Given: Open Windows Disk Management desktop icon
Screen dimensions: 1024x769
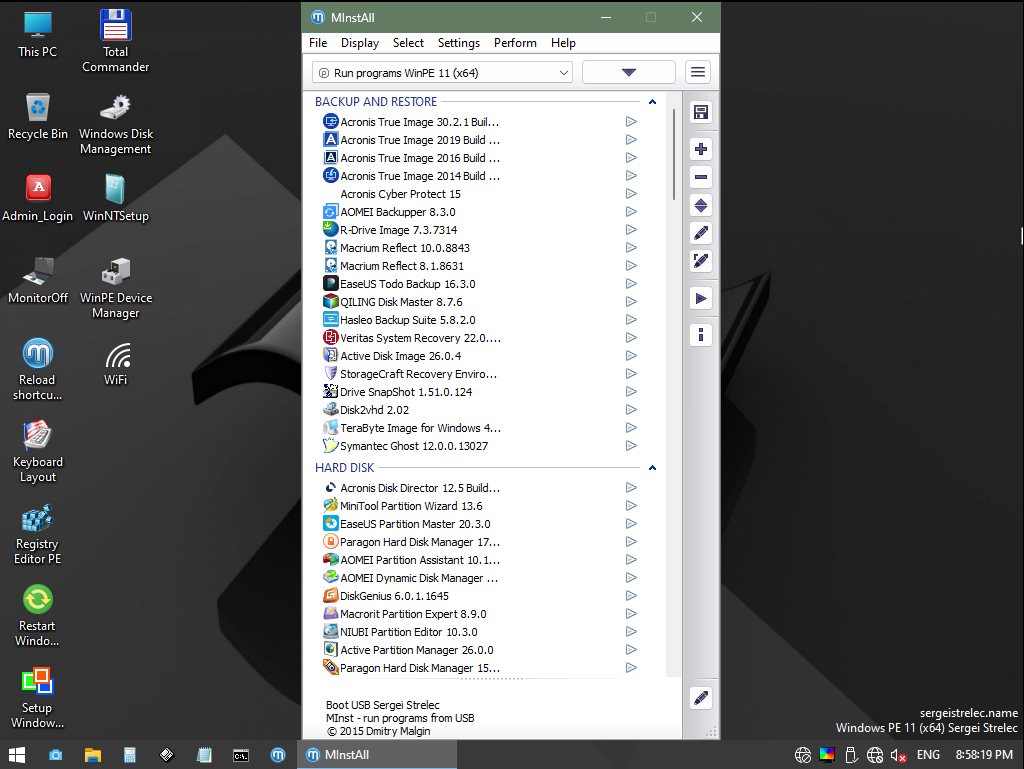Looking at the screenshot, I should (116, 124).
